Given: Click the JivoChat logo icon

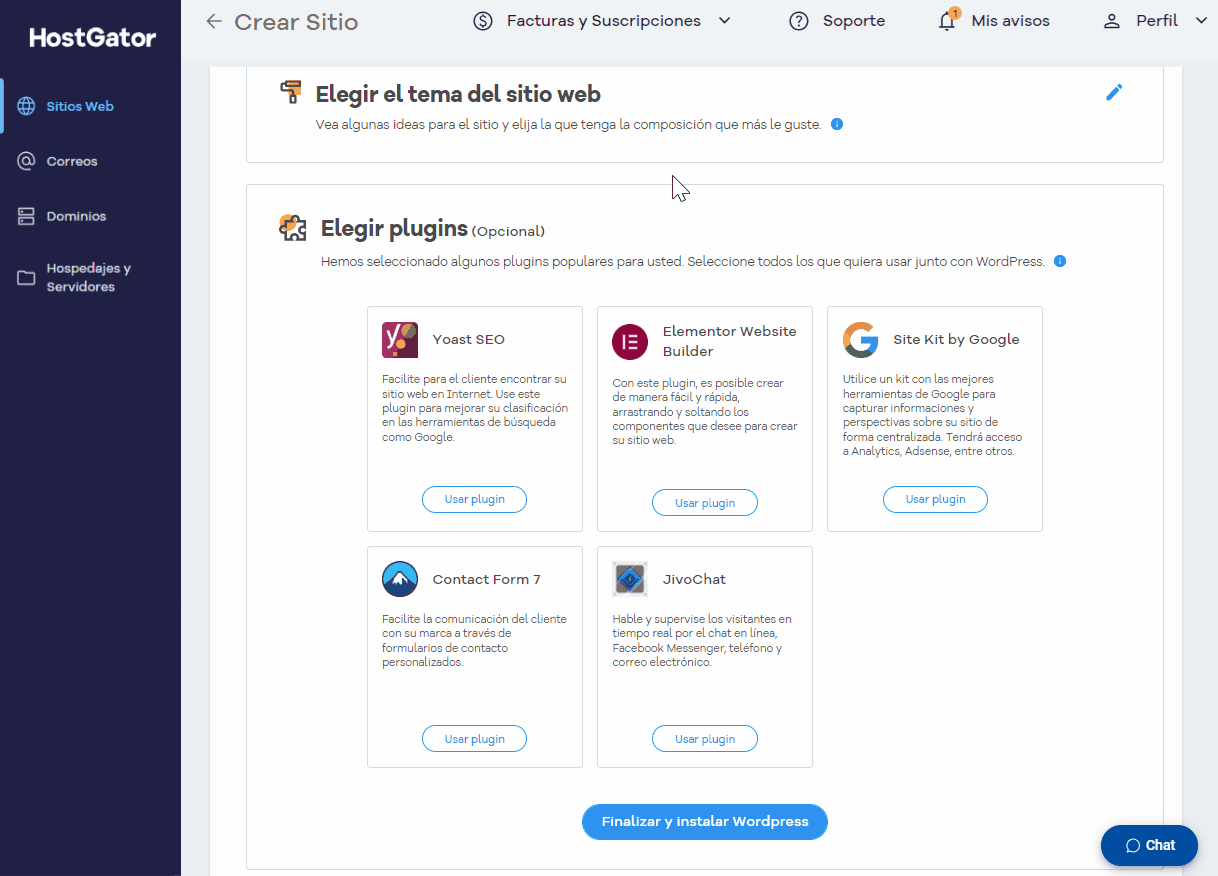Looking at the screenshot, I should pos(630,579).
